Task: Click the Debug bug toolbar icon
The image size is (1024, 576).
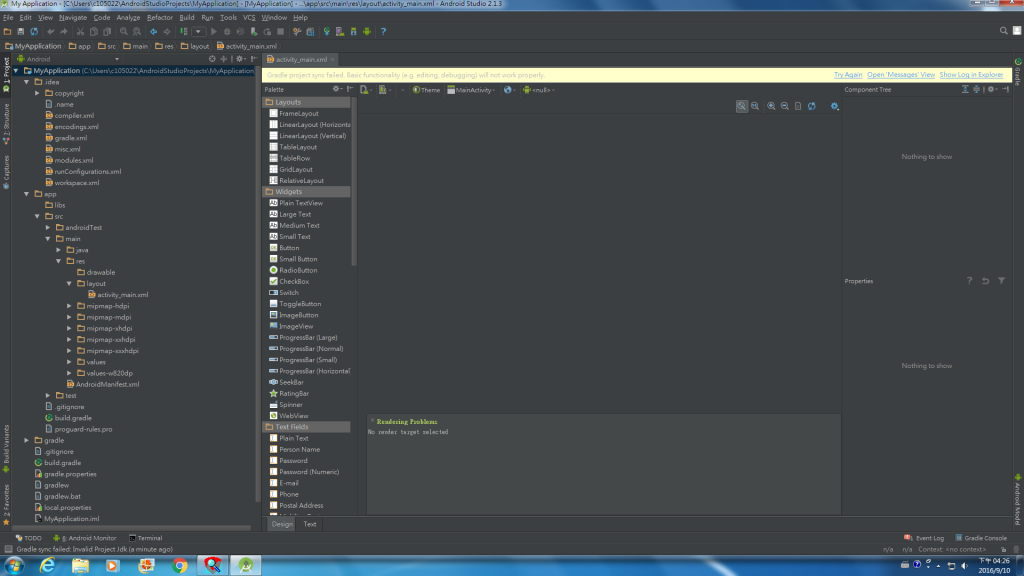Action: tap(227, 31)
